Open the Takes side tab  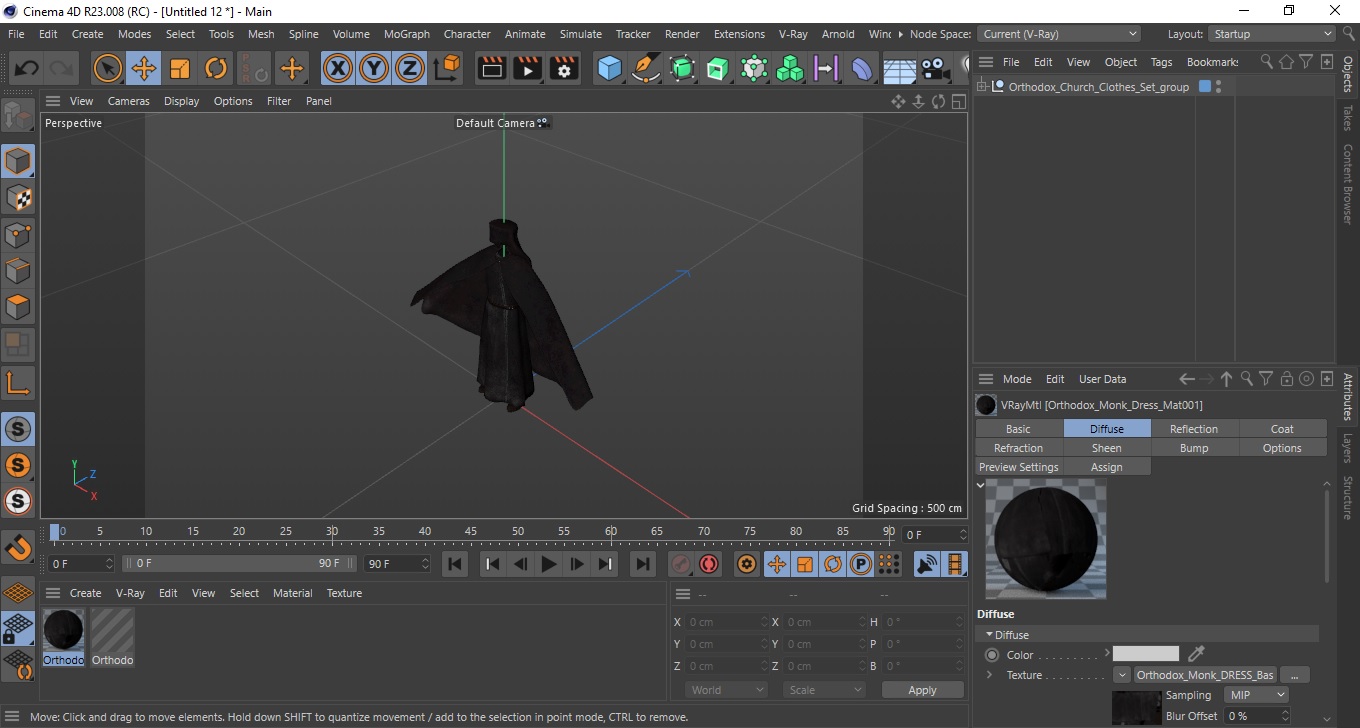(x=1347, y=118)
